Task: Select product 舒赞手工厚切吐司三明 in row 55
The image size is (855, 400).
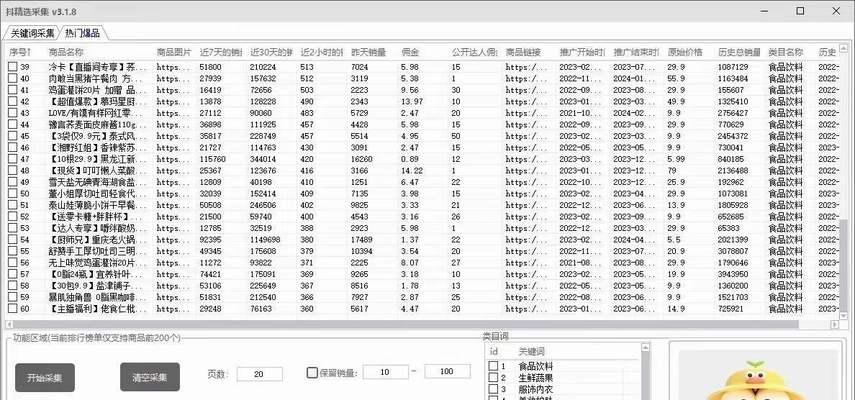Action: coord(98,251)
